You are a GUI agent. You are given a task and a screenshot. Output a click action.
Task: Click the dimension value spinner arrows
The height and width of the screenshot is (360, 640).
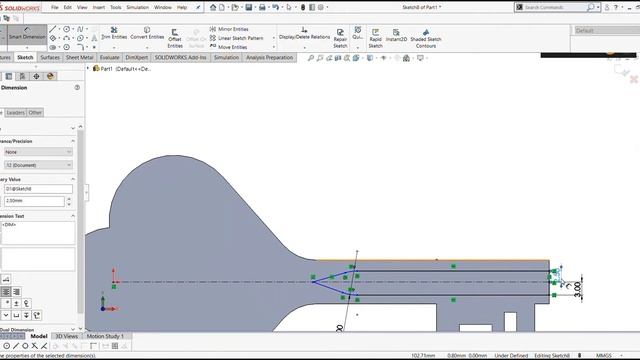pos(69,201)
